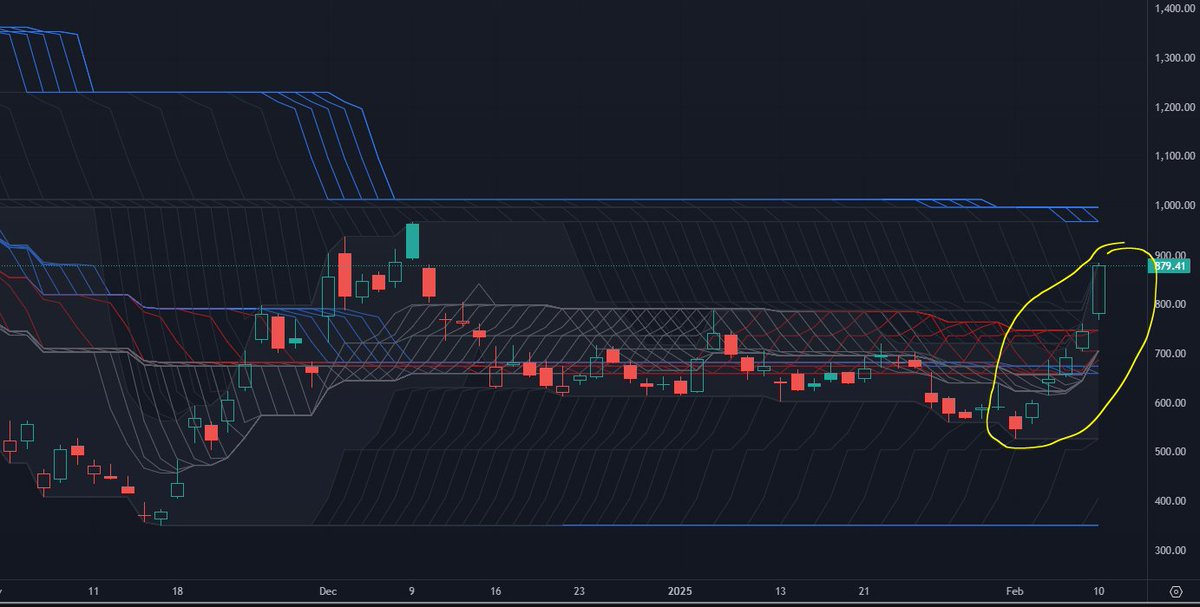Select the Dec label on time axis

[x=330, y=590]
